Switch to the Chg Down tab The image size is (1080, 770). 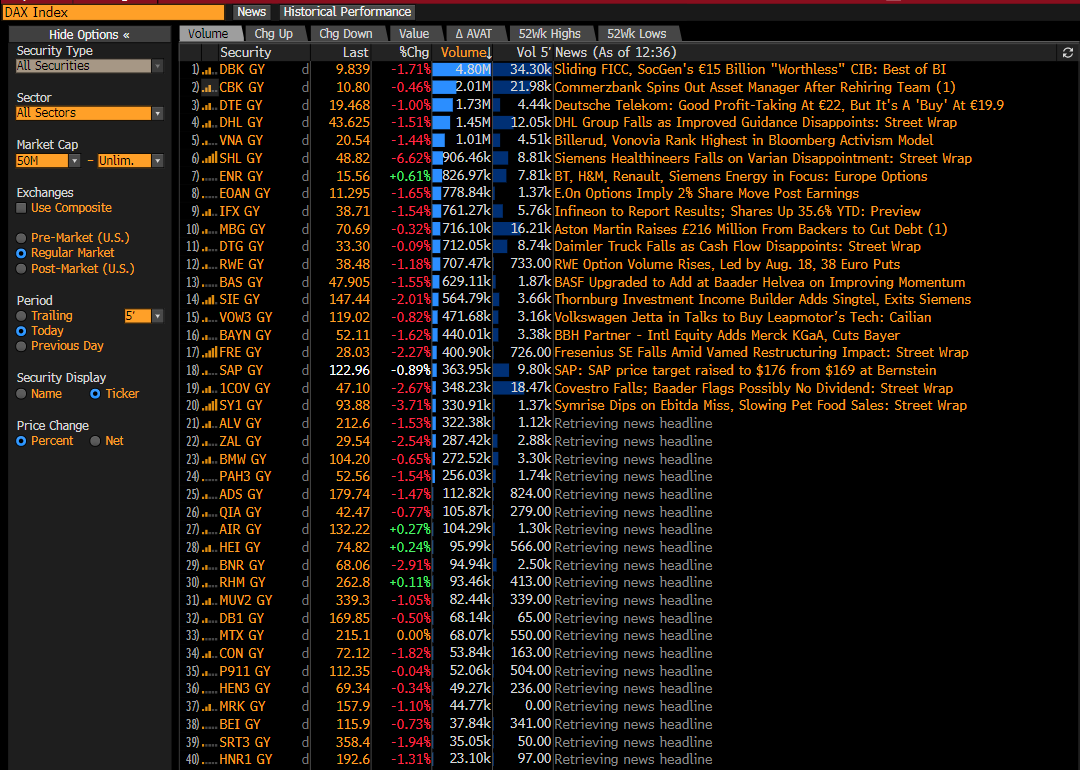tap(346, 34)
